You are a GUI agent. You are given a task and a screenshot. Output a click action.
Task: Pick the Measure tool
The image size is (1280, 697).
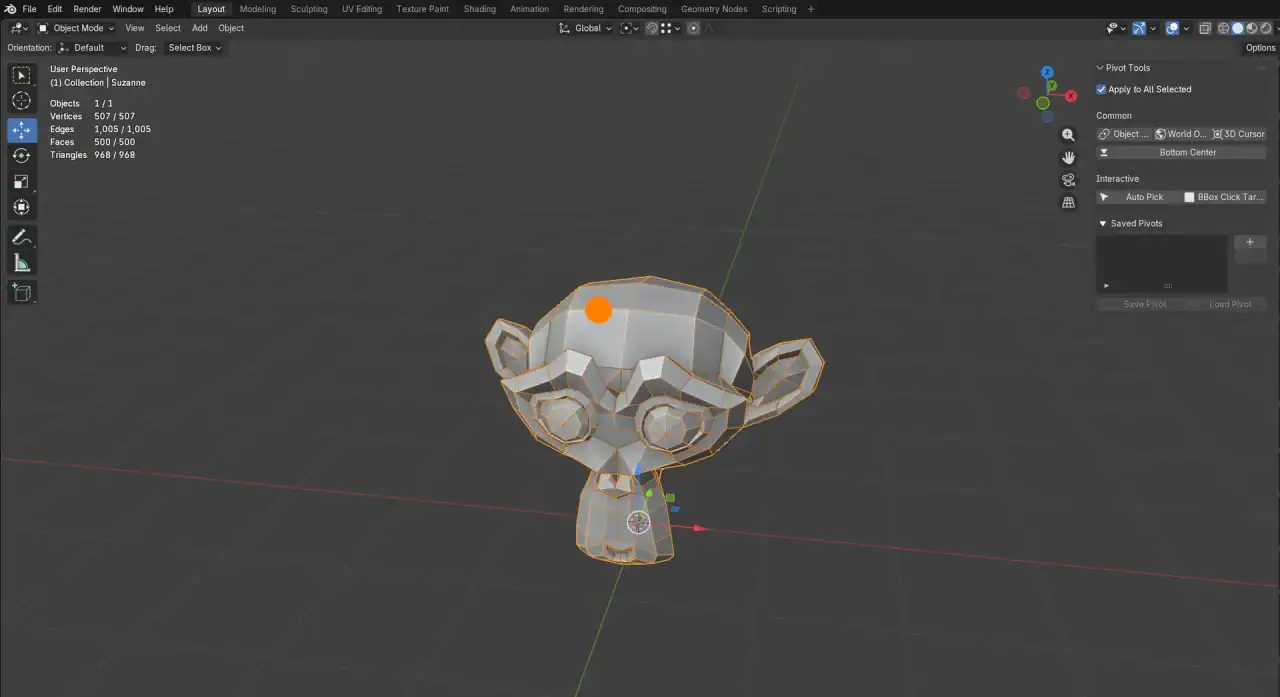(21, 263)
